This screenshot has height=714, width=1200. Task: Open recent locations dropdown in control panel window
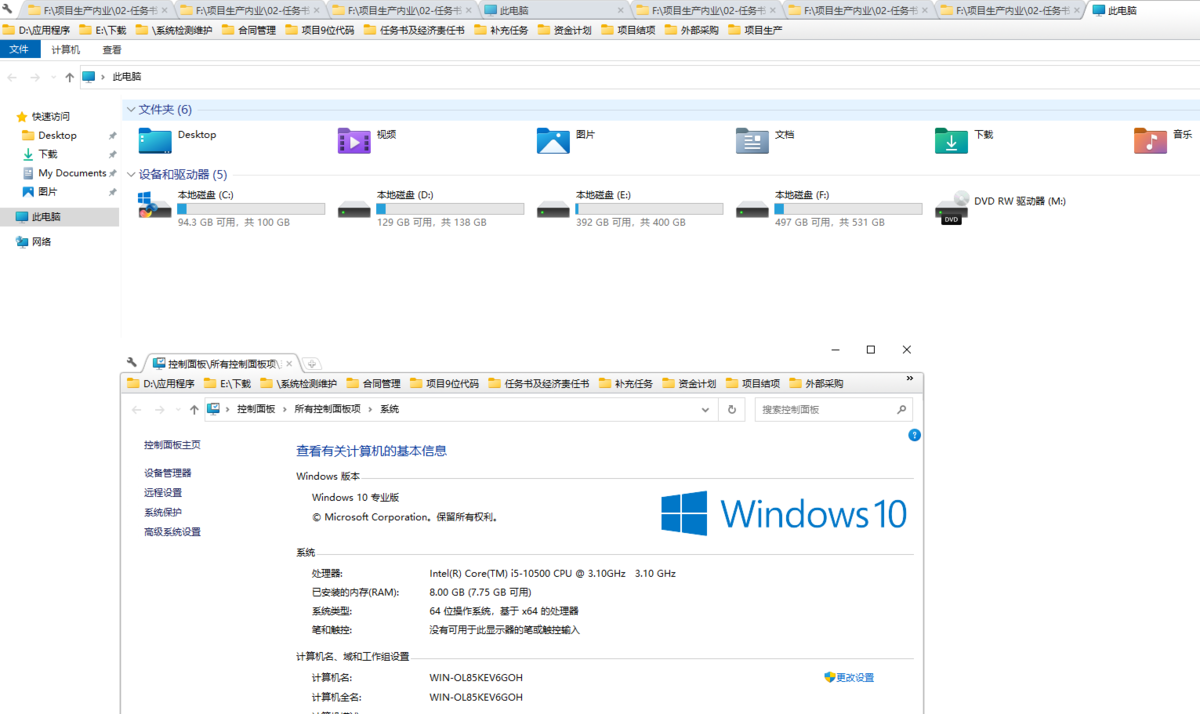(x=178, y=410)
